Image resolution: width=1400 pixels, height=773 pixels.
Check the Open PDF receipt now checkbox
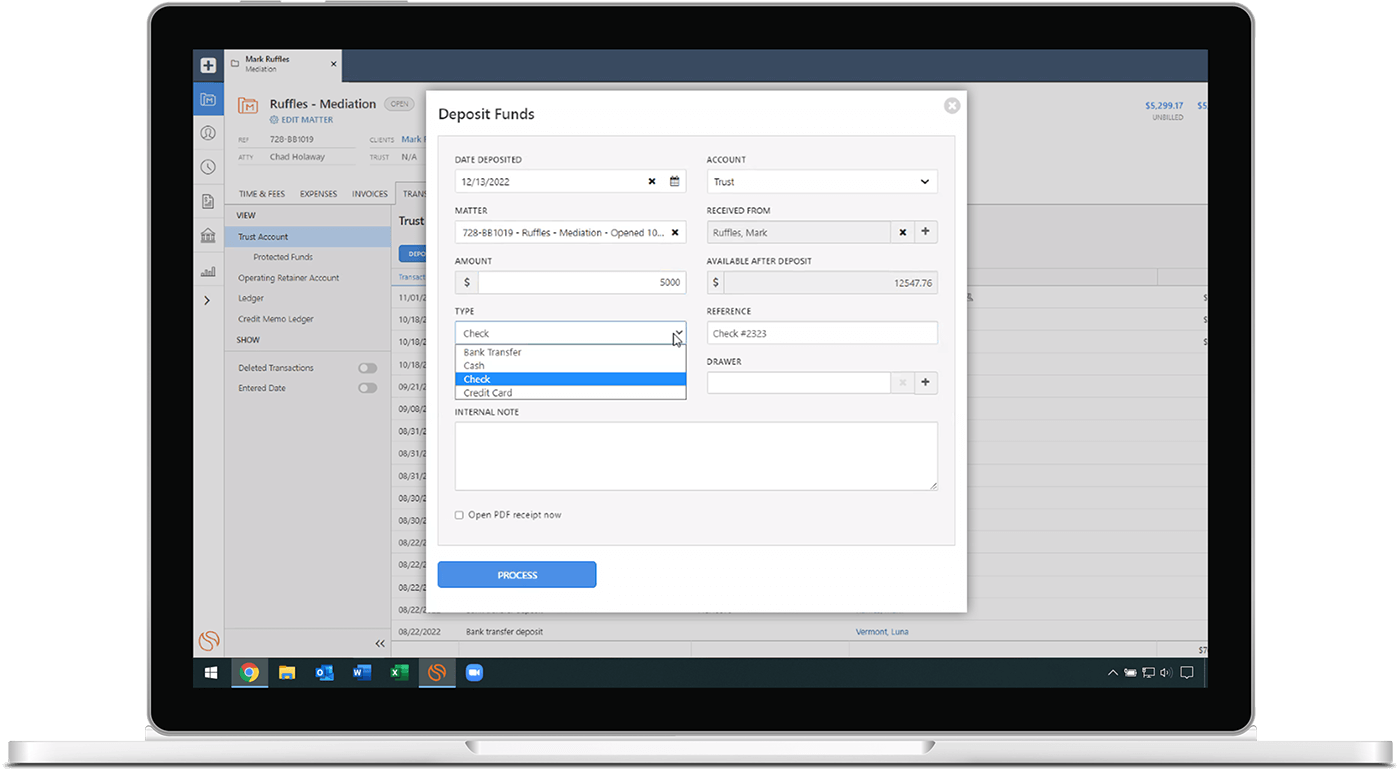coord(459,516)
